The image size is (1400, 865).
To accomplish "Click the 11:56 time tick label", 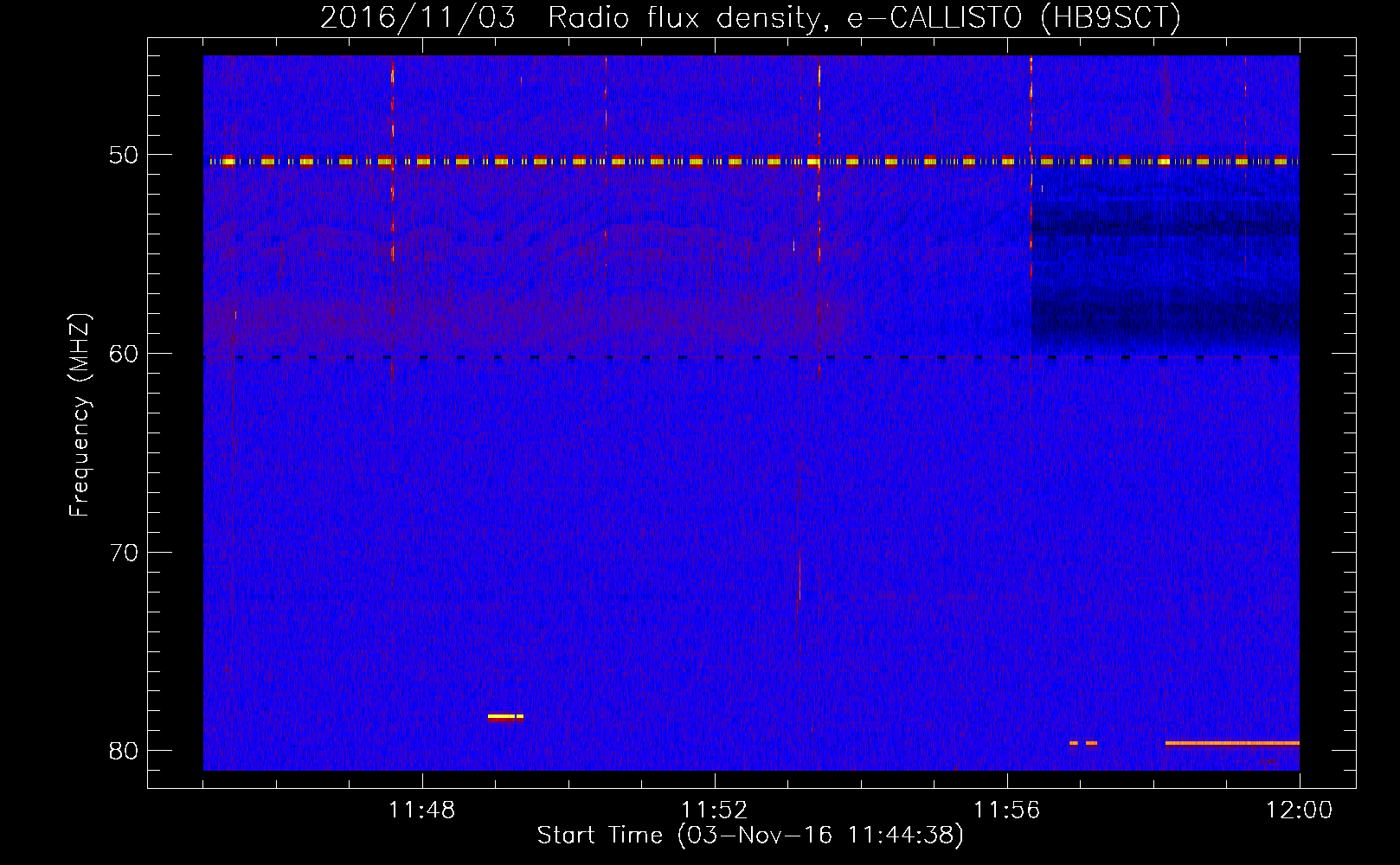I will coord(1006,811).
